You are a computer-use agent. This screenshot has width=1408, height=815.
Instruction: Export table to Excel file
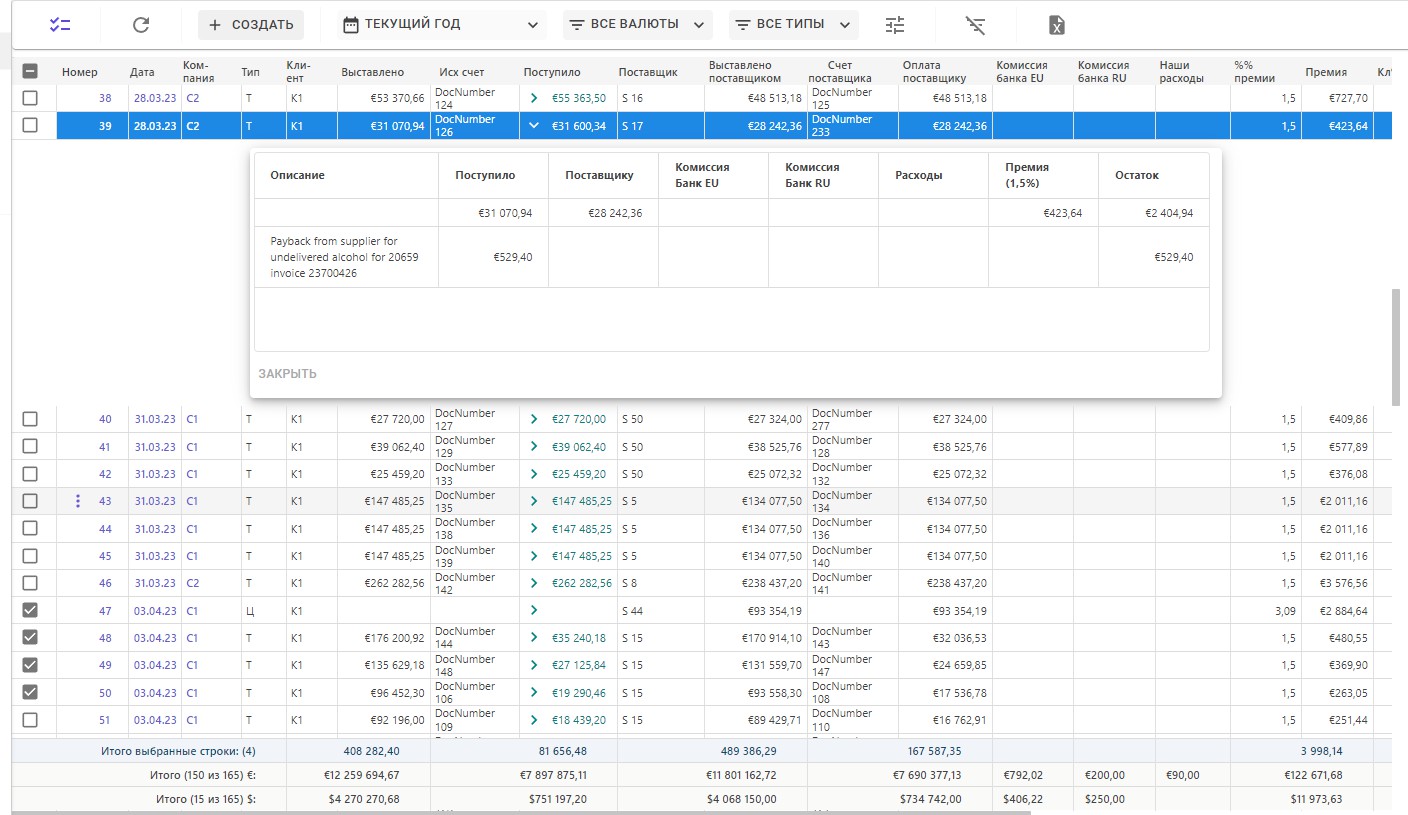point(1057,25)
